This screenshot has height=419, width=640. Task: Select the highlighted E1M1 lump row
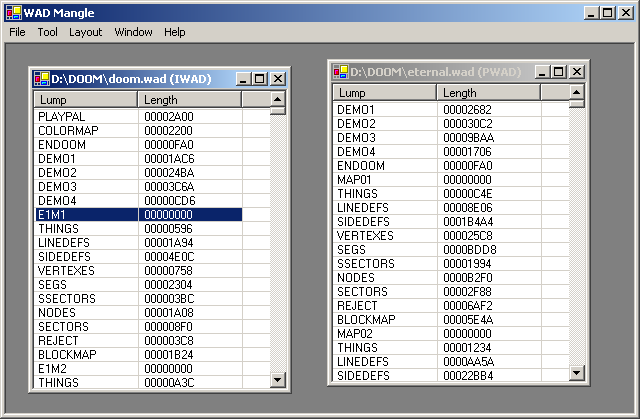click(x=138, y=215)
